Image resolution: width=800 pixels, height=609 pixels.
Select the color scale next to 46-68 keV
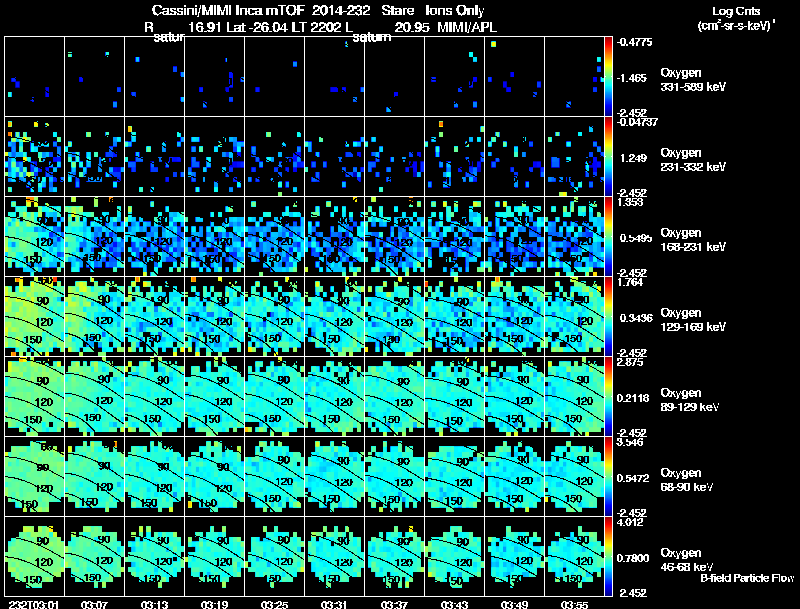(x=609, y=556)
